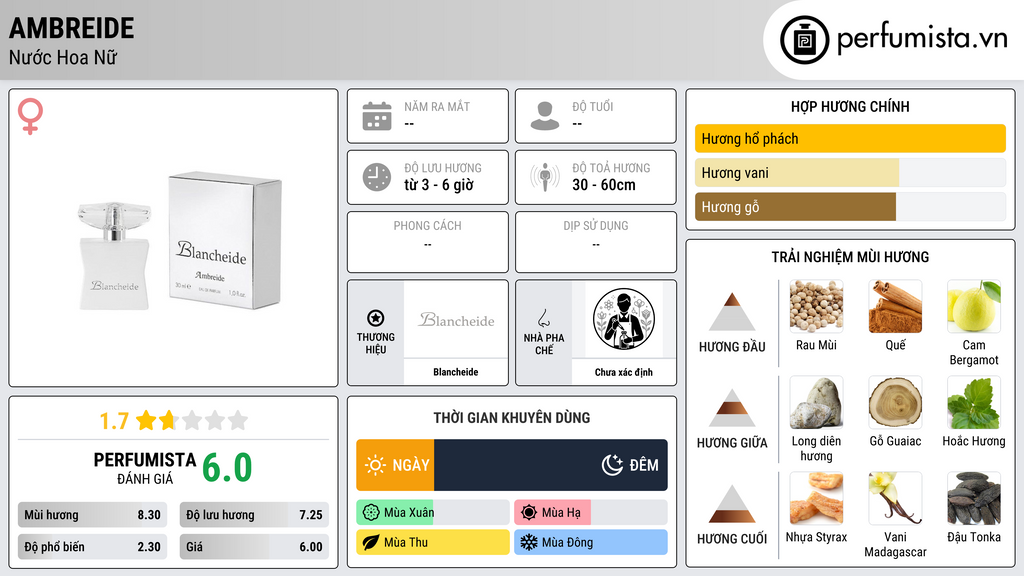Click the Gỗ Guaiac wood slice image
Viewport: 1024px width, 576px height.
tap(895, 402)
